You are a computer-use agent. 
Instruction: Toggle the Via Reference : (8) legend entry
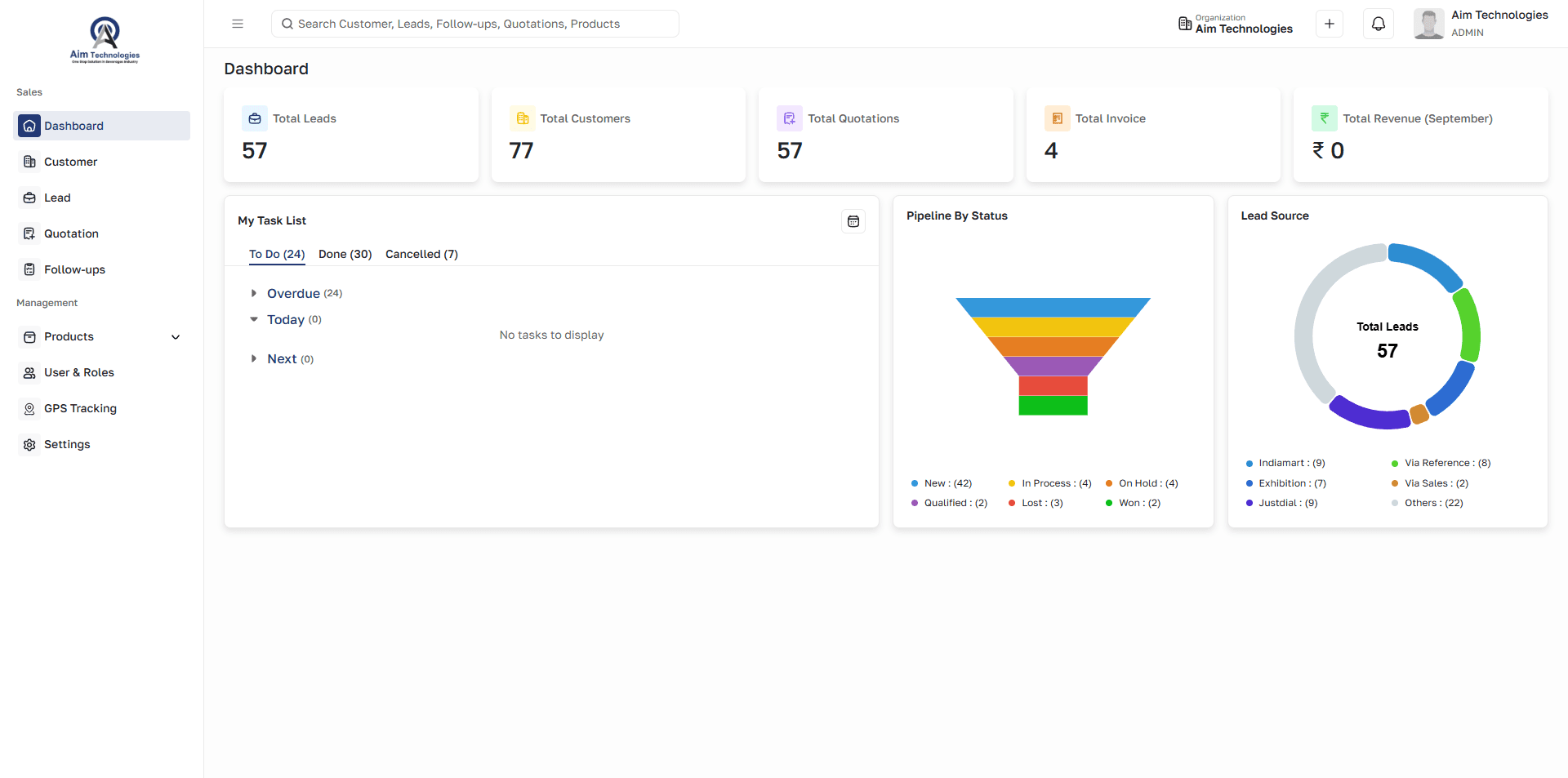tap(1441, 463)
